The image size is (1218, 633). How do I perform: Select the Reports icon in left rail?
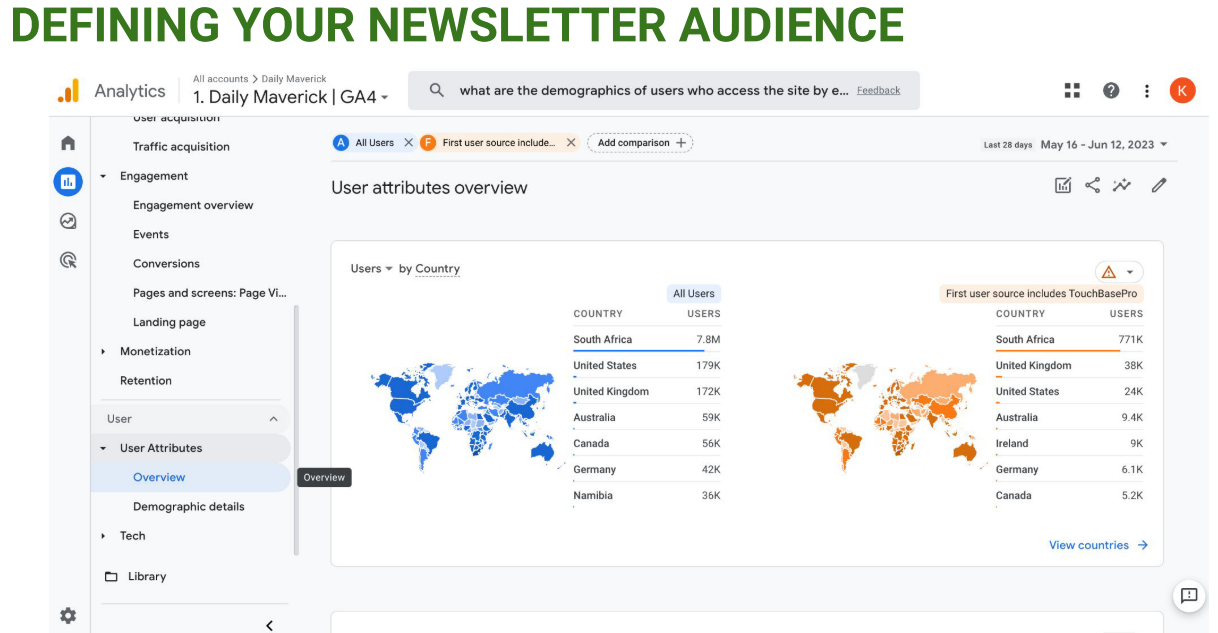click(x=68, y=182)
